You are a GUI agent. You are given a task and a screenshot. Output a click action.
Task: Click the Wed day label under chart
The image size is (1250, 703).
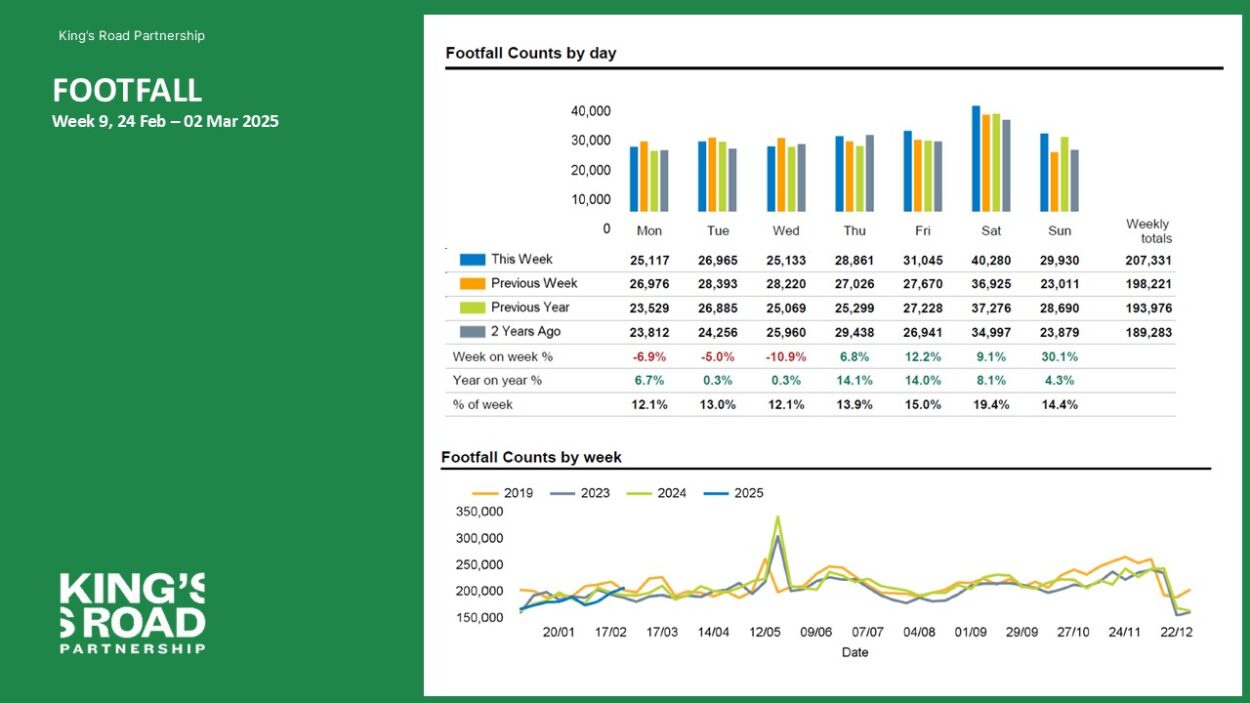point(786,231)
